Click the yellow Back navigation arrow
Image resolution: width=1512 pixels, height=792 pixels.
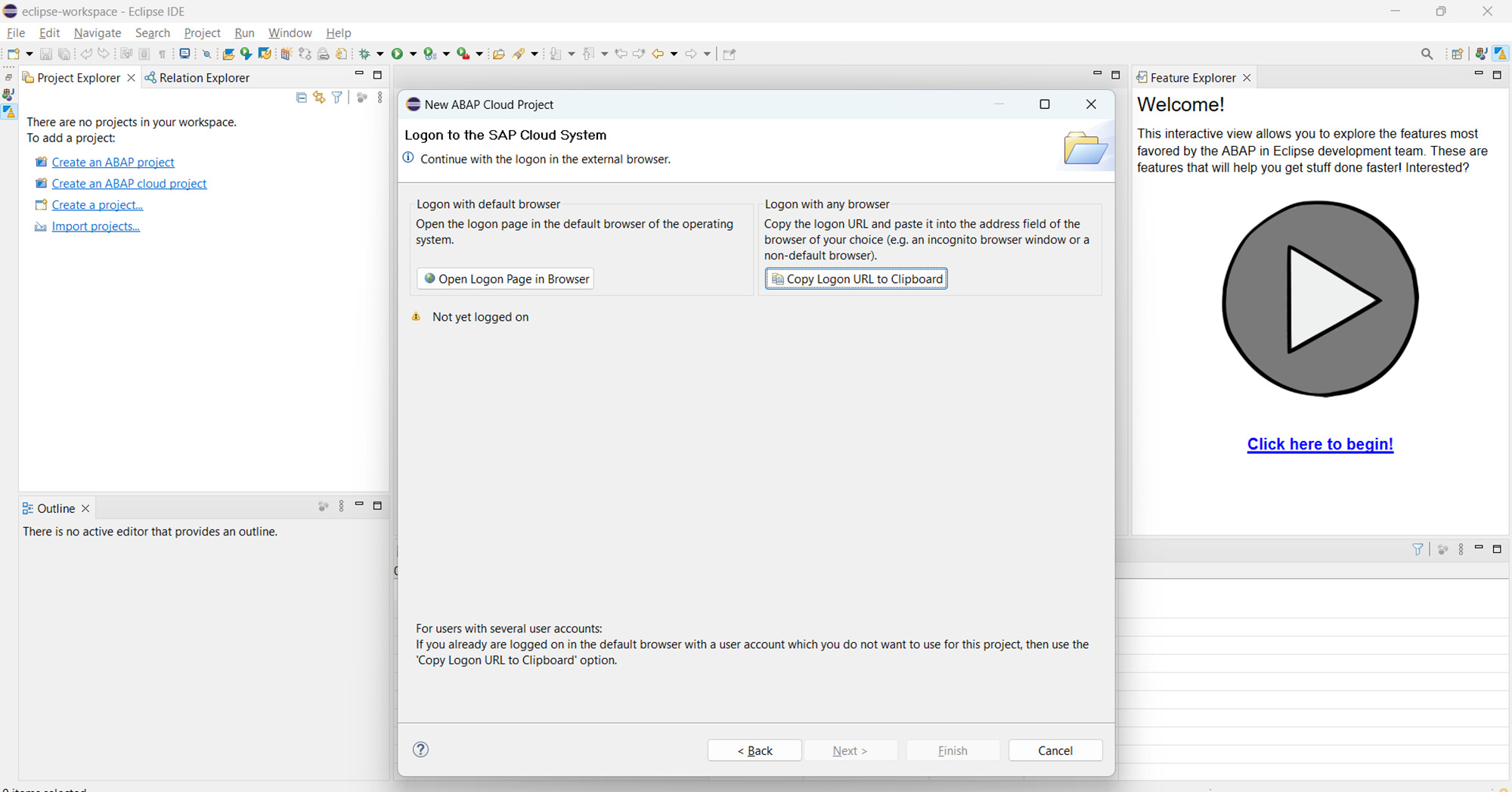coord(658,54)
